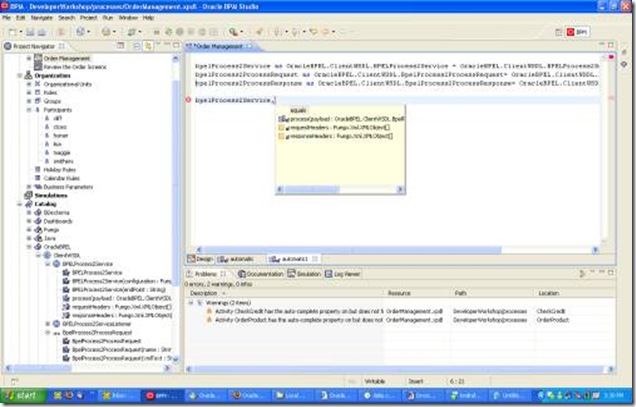Click the Calendar Rules icon
The image size is (636, 407).
click(x=38, y=178)
